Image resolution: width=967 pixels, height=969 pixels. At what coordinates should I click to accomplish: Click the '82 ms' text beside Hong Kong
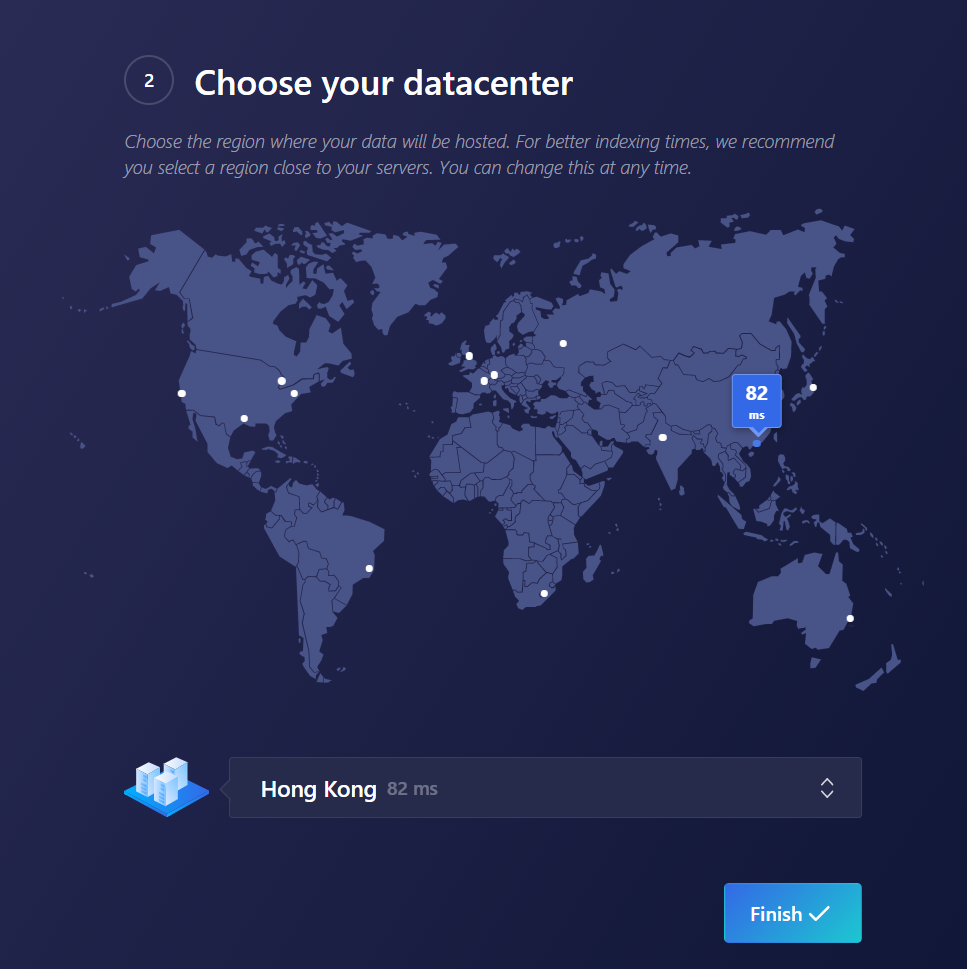(412, 789)
